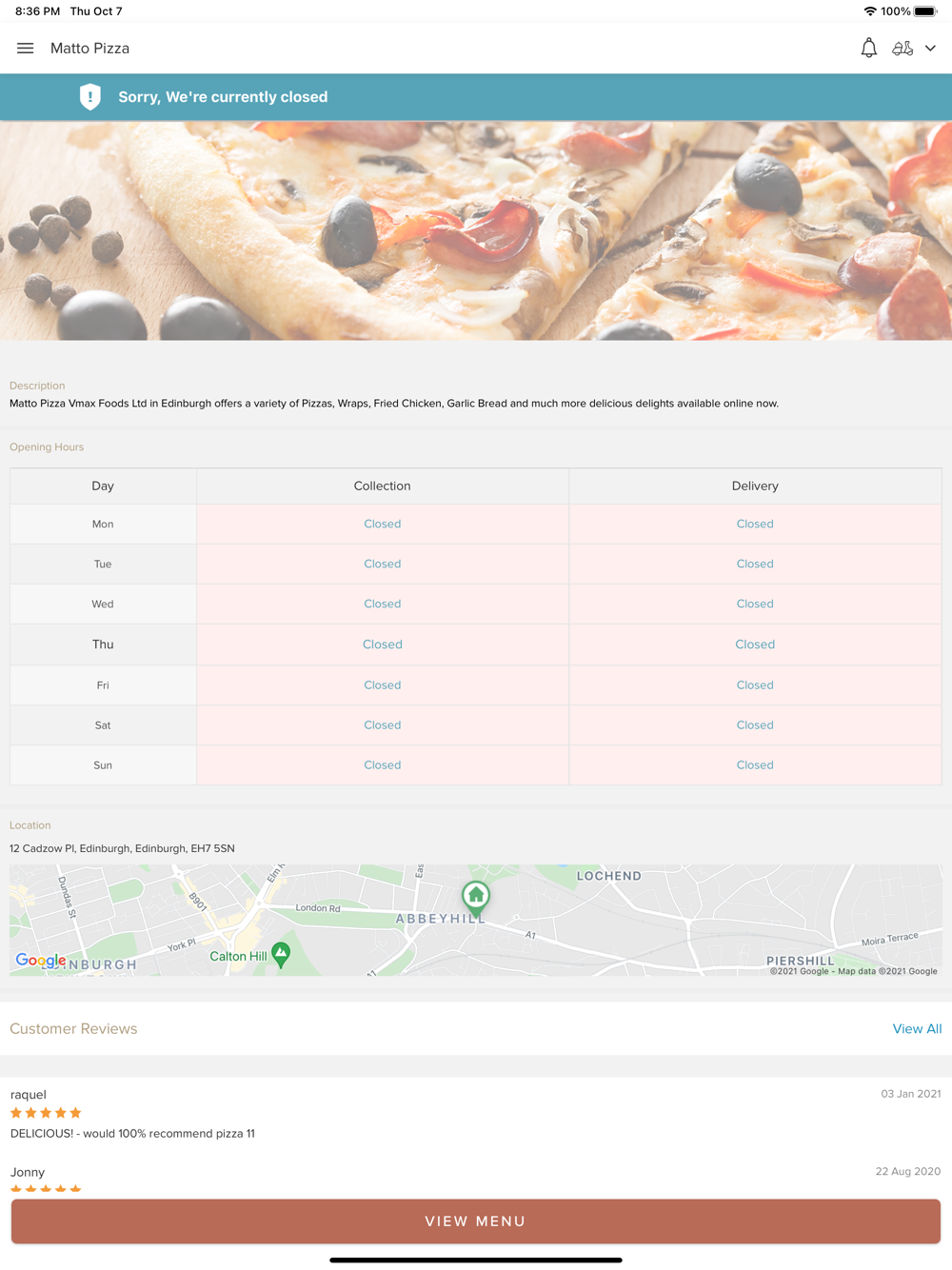This screenshot has height=1270, width=952.
Task: Tap Monday's Delivery Closed cell
Action: click(x=755, y=525)
